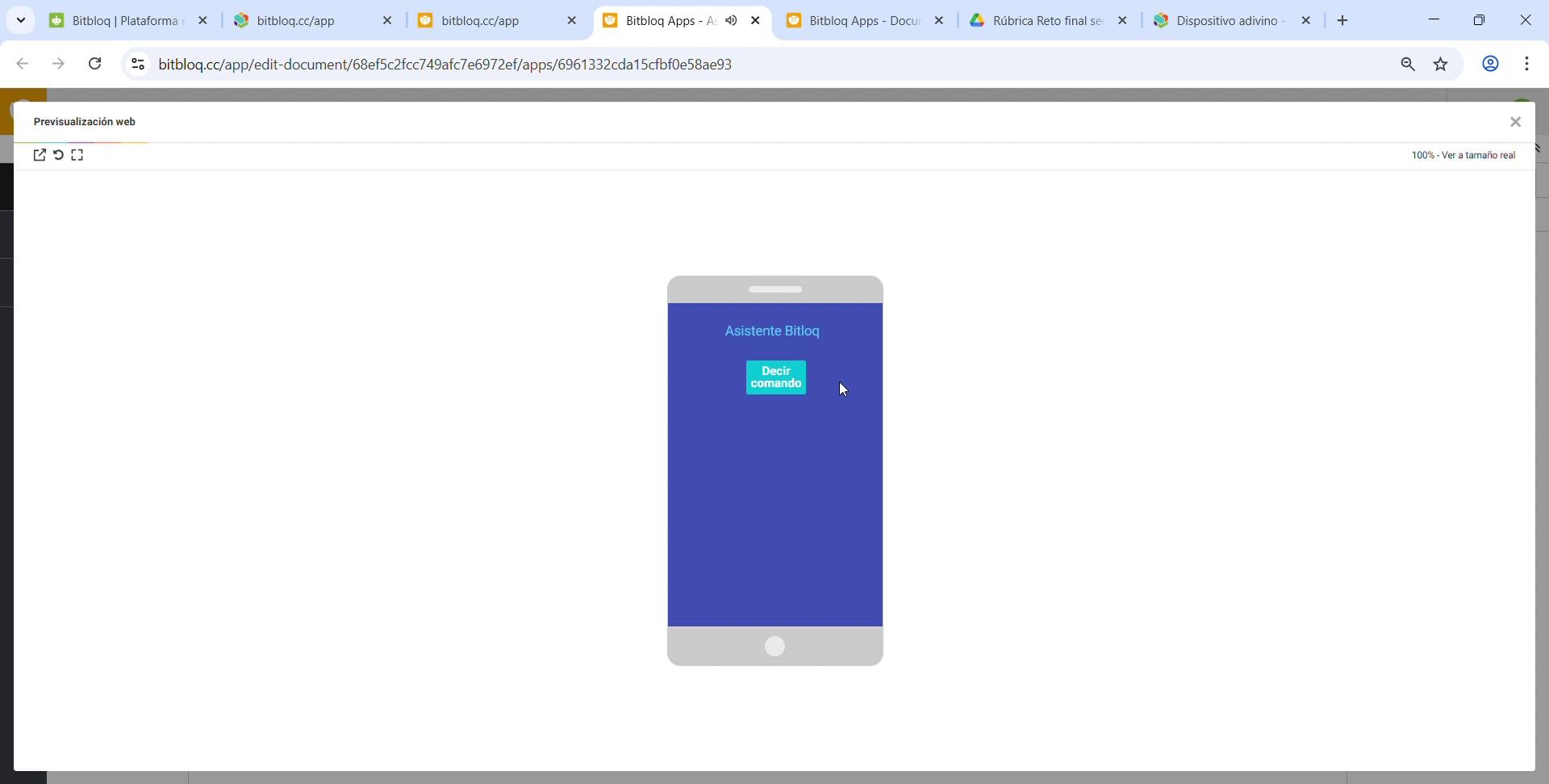Reload the web preview
The image size is (1549, 784).
pyautogui.click(x=59, y=155)
